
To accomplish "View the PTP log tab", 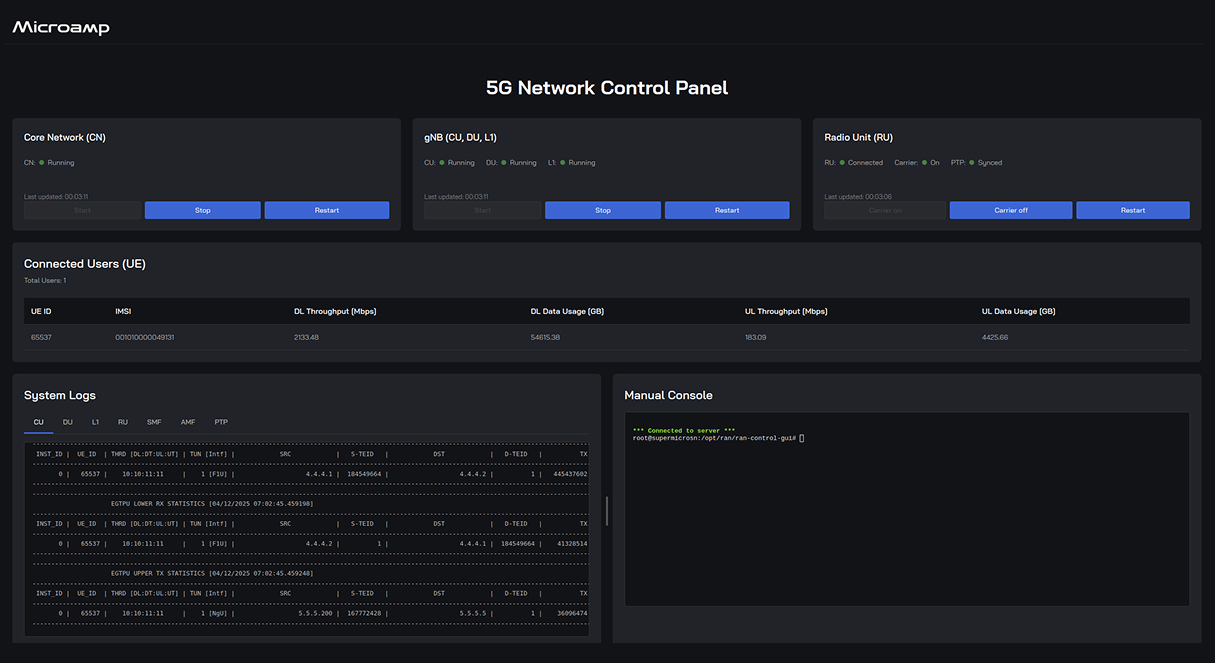I will [x=220, y=422].
